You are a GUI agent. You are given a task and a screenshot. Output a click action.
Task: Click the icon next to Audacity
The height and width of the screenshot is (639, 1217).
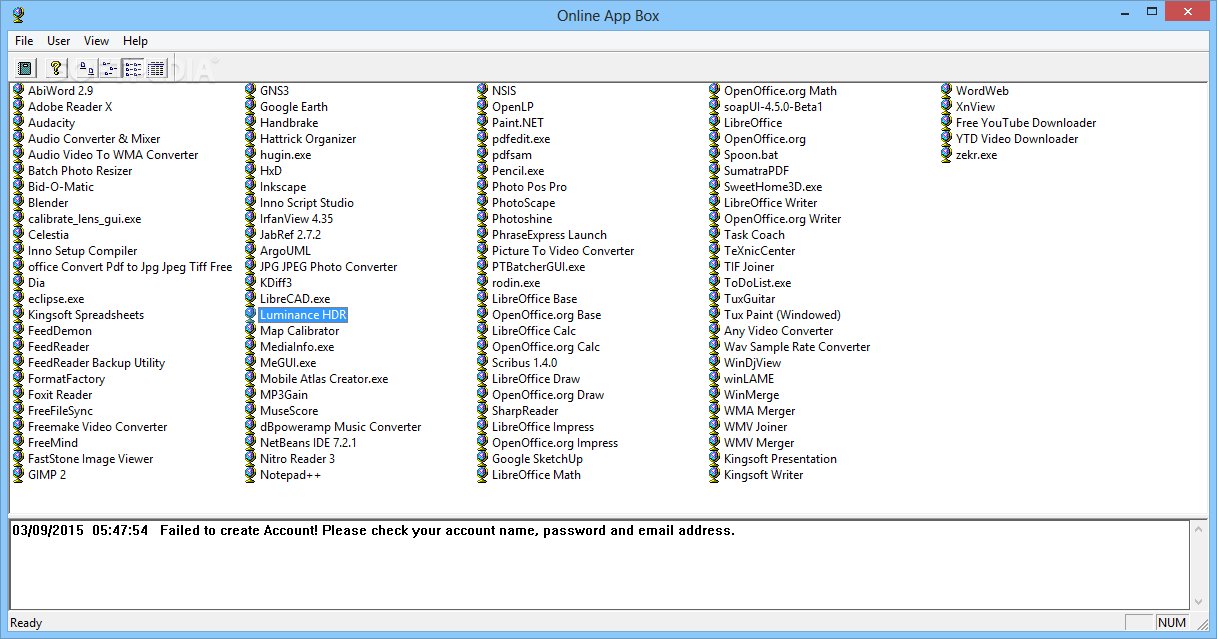(18, 123)
